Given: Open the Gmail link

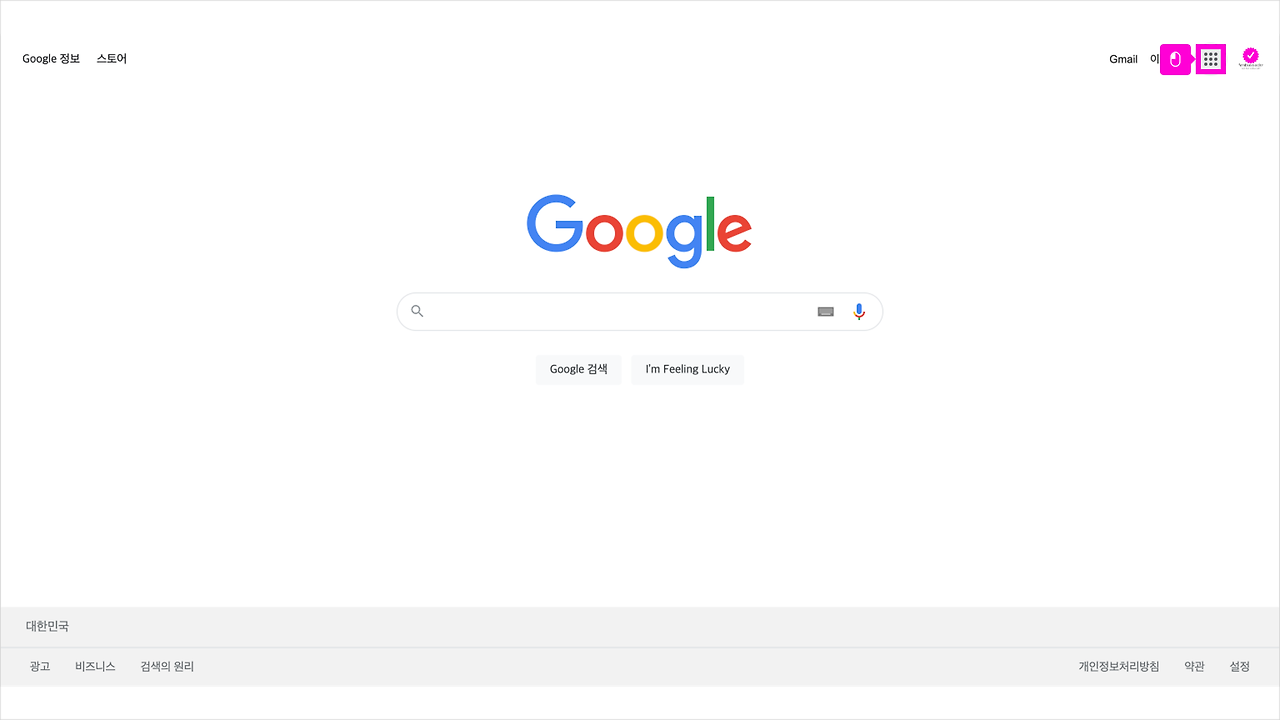Looking at the screenshot, I should 1123,59.
